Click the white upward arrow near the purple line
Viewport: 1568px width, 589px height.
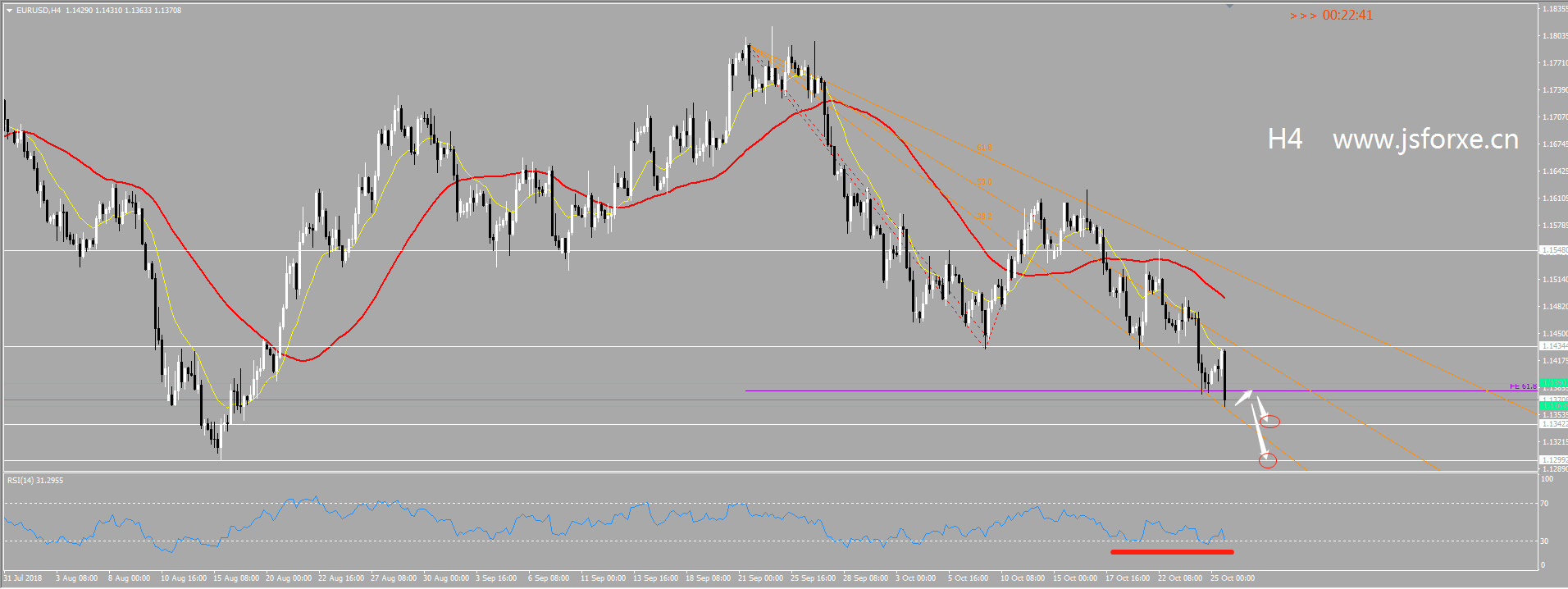1244,398
